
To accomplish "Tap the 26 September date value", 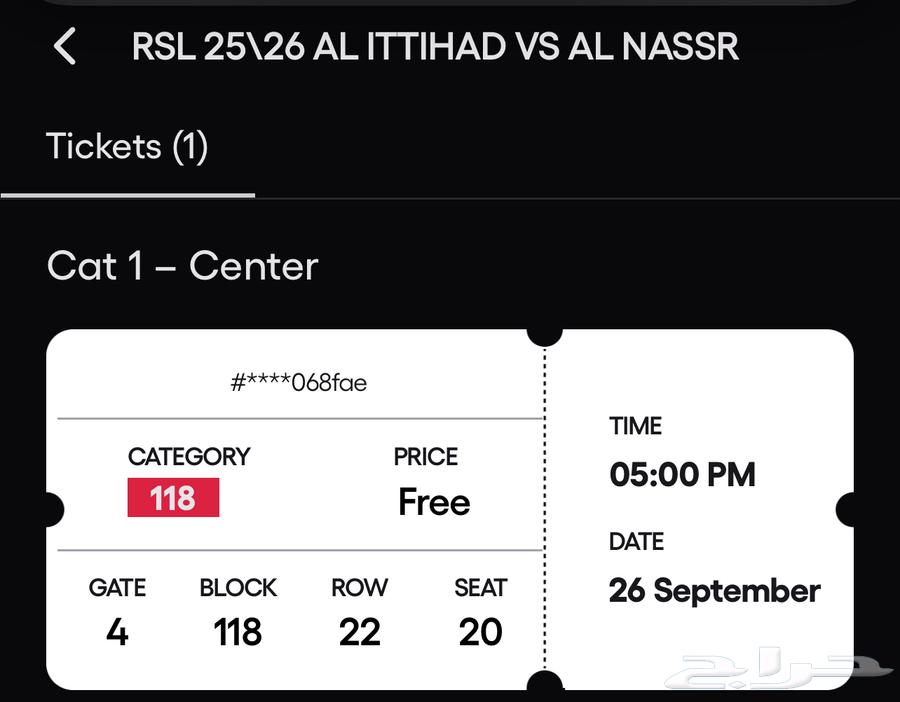I will 714,591.
